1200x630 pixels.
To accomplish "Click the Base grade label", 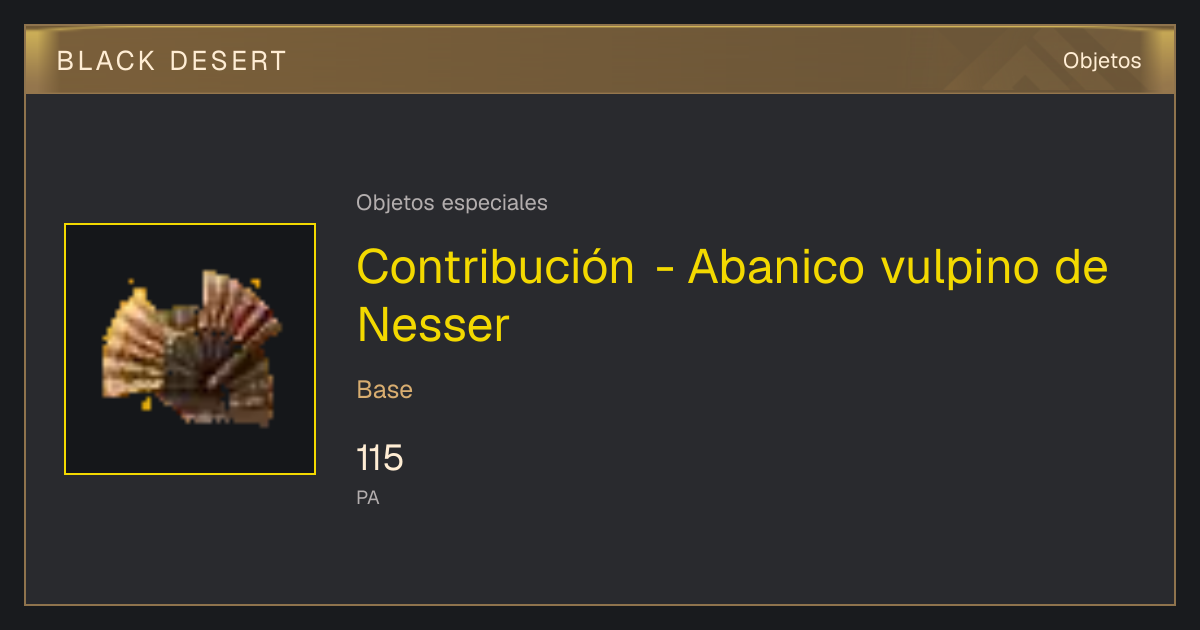I will coord(385,390).
